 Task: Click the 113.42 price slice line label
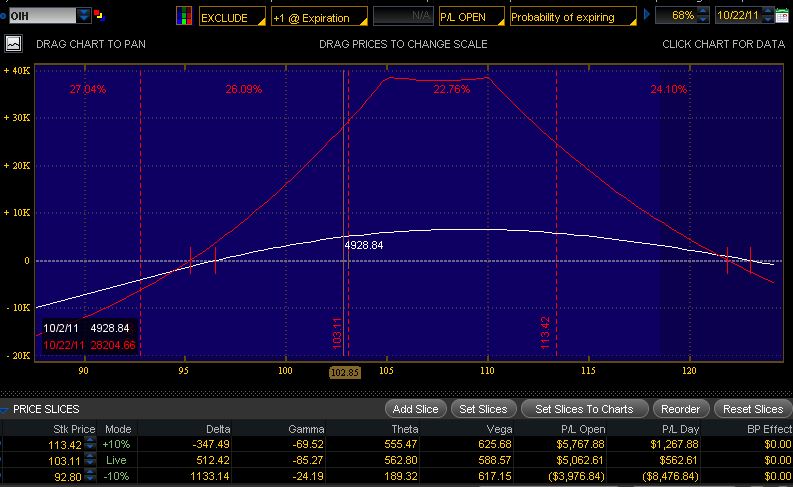click(x=545, y=332)
